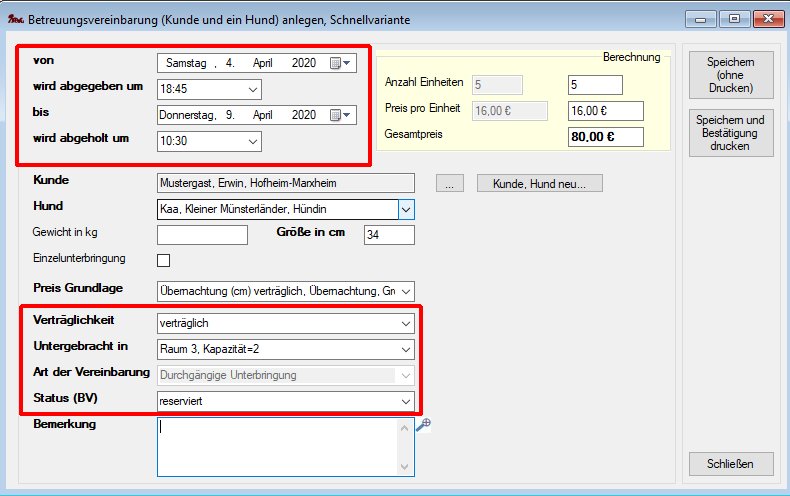Expand the 'wird abgeholt um' time dropdown
Screen dimensions: 790x496
tap(252, 141)
